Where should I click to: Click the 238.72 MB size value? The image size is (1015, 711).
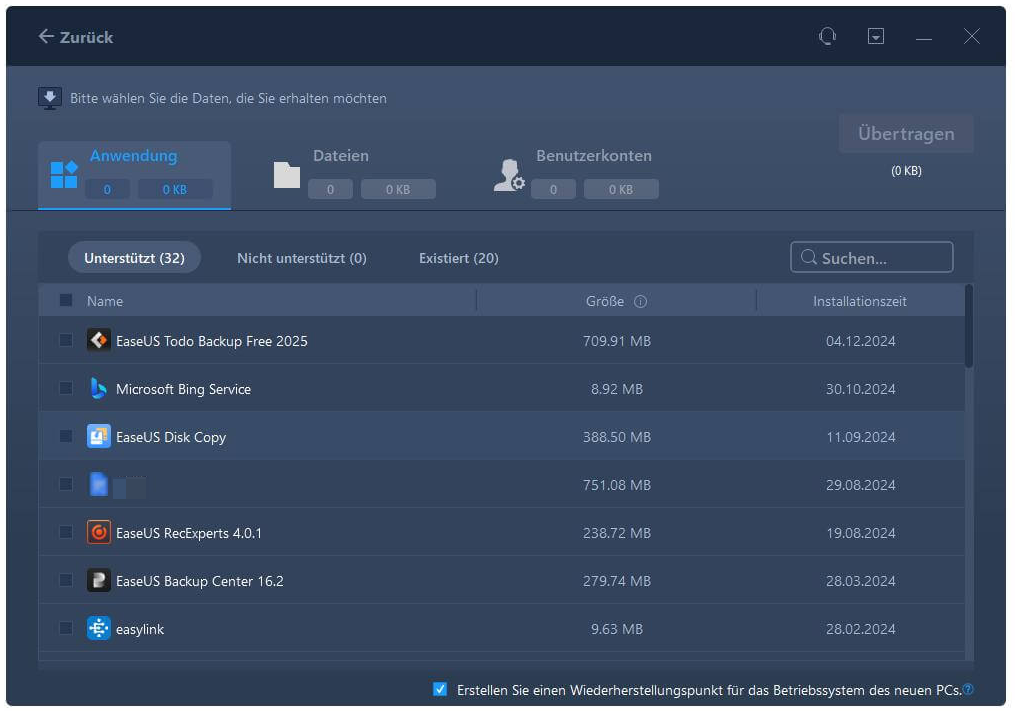(617, 533)
